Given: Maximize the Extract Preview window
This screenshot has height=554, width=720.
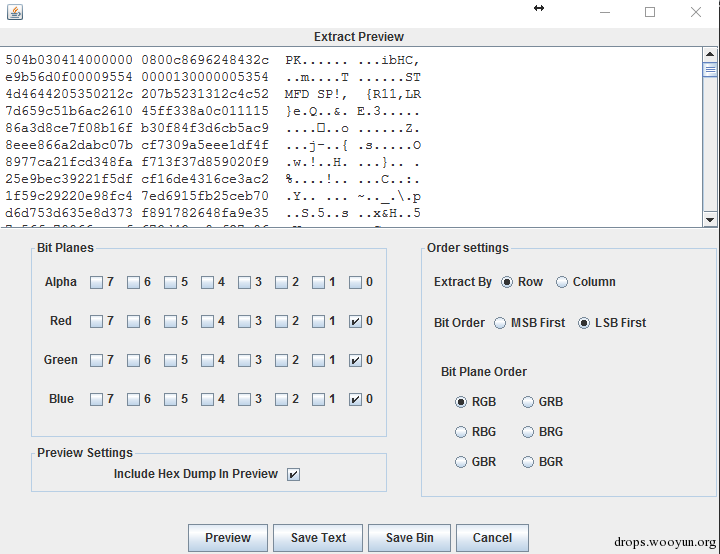Looking at the screenshot, I should (x=650, y=12).
